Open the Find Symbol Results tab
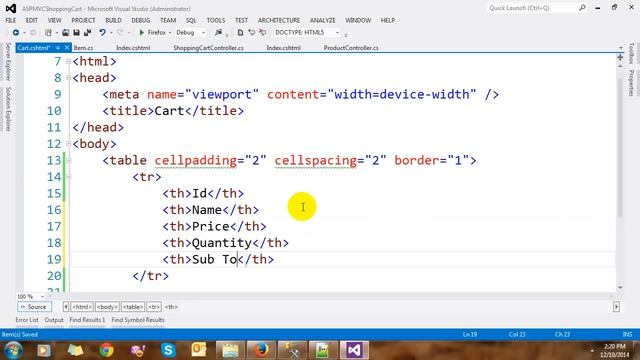 point(138,320)
